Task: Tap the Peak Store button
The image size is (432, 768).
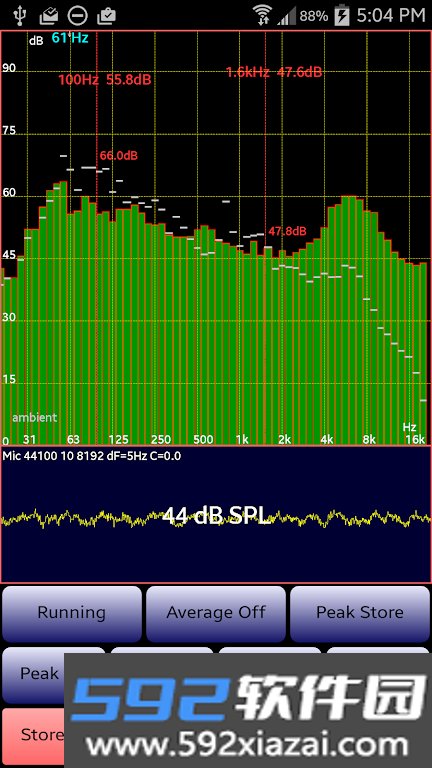Action: pos(360,614)
